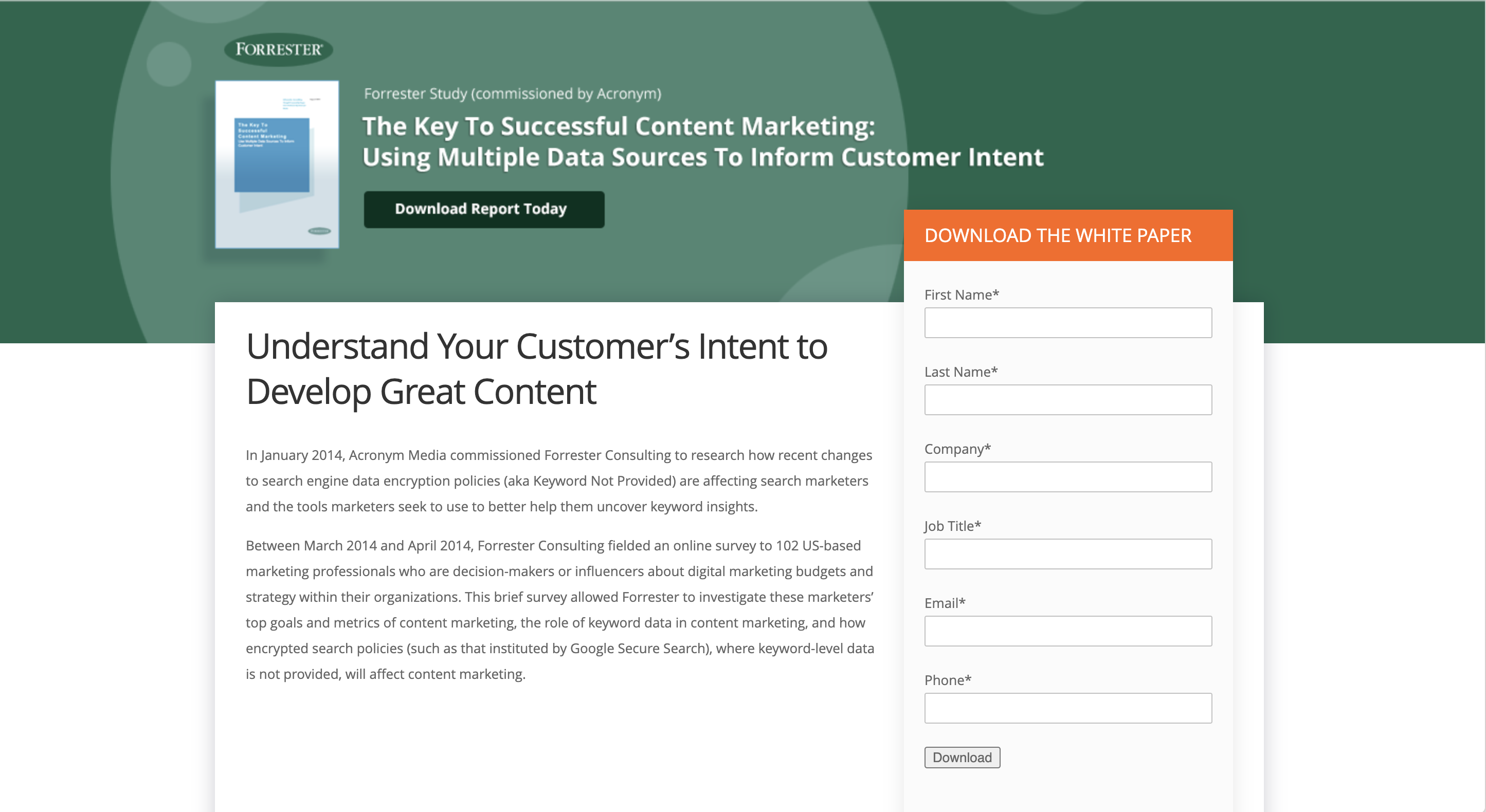Select the Phone required field label

point(947,680)
